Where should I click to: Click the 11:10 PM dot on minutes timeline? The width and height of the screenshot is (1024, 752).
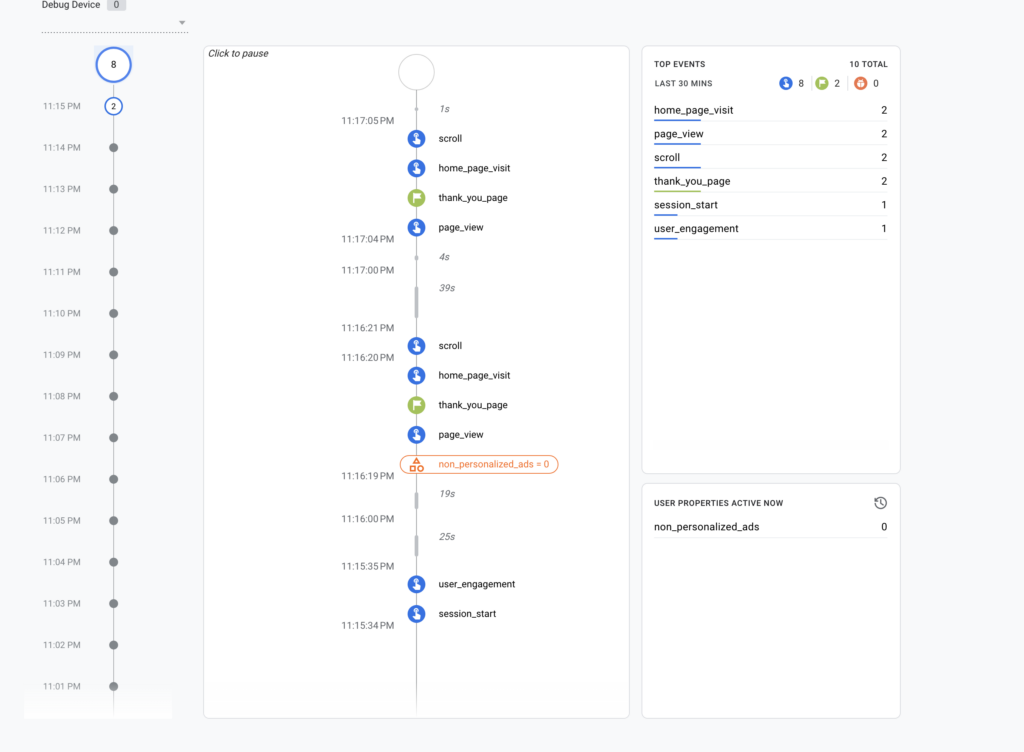113,314
